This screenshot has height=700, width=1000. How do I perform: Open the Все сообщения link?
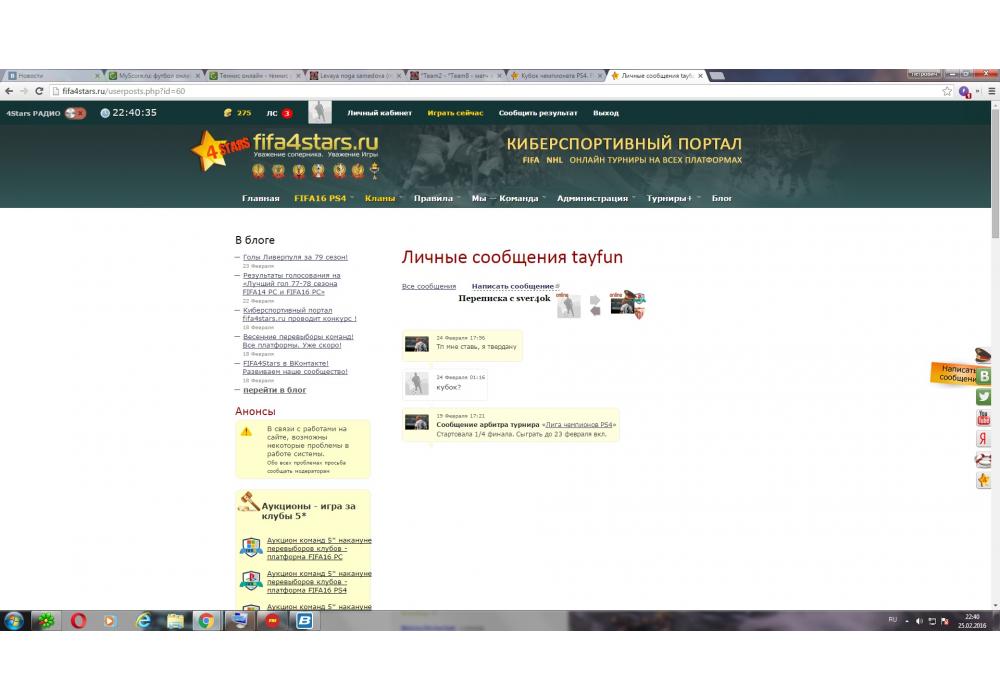point(428,287)
